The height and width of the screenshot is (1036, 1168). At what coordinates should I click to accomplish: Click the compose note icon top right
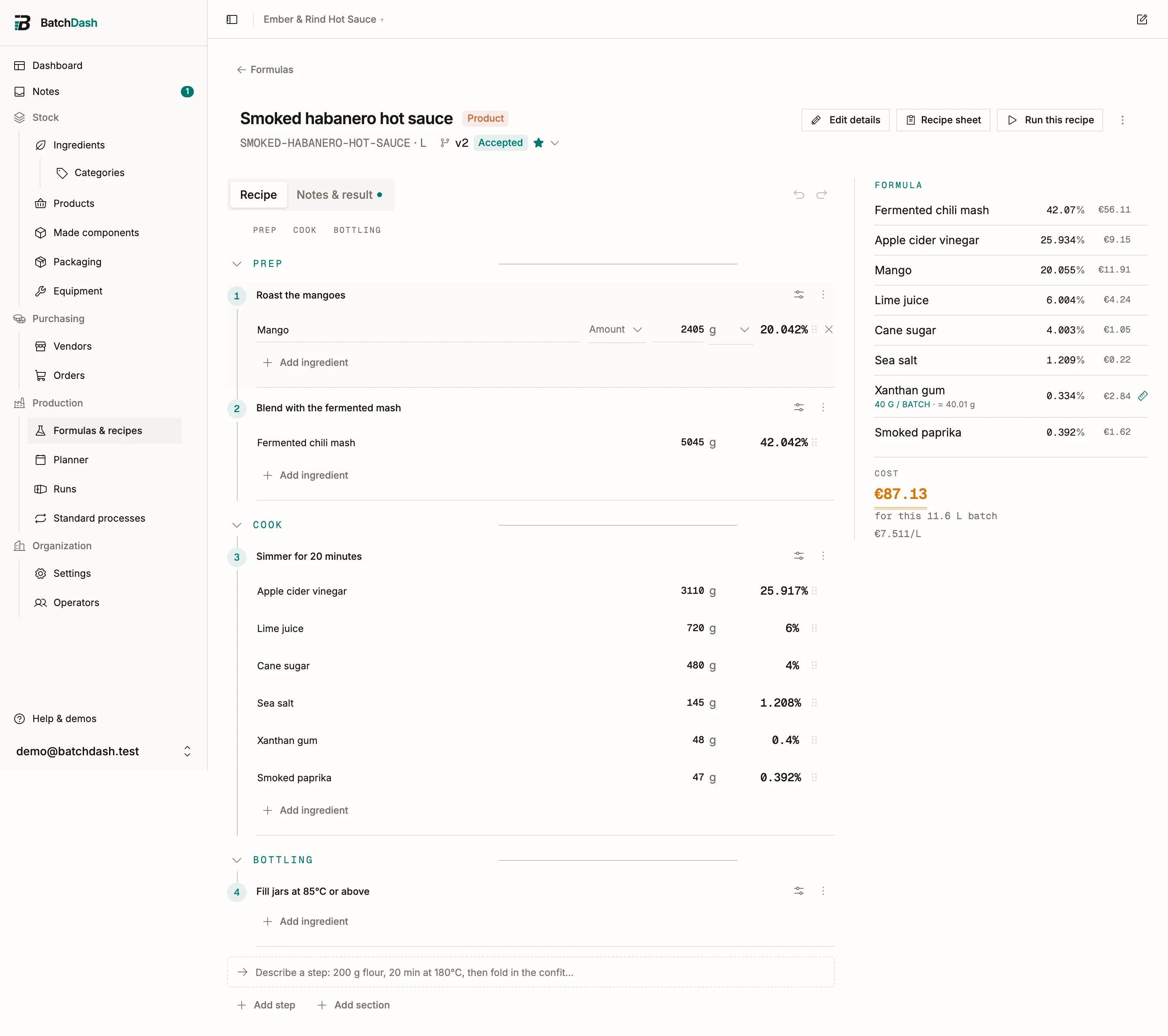(1142, 19)
